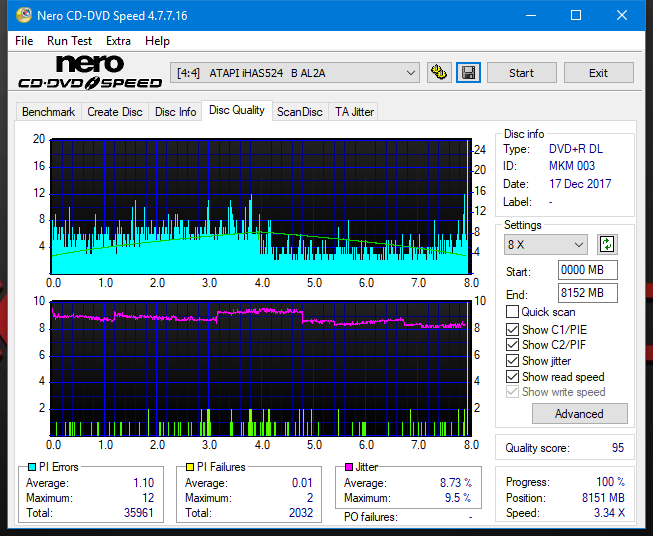This screenshot has height=536, width=653.
Task: Open the Advanced settings button
Action: click(579, 414)
